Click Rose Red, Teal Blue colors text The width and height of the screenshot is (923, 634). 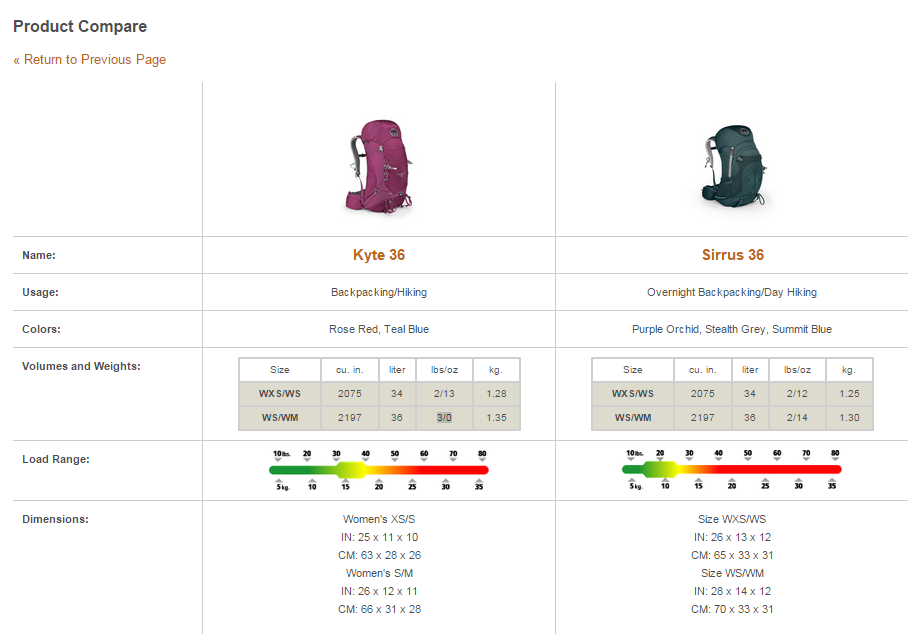point(378,329)
